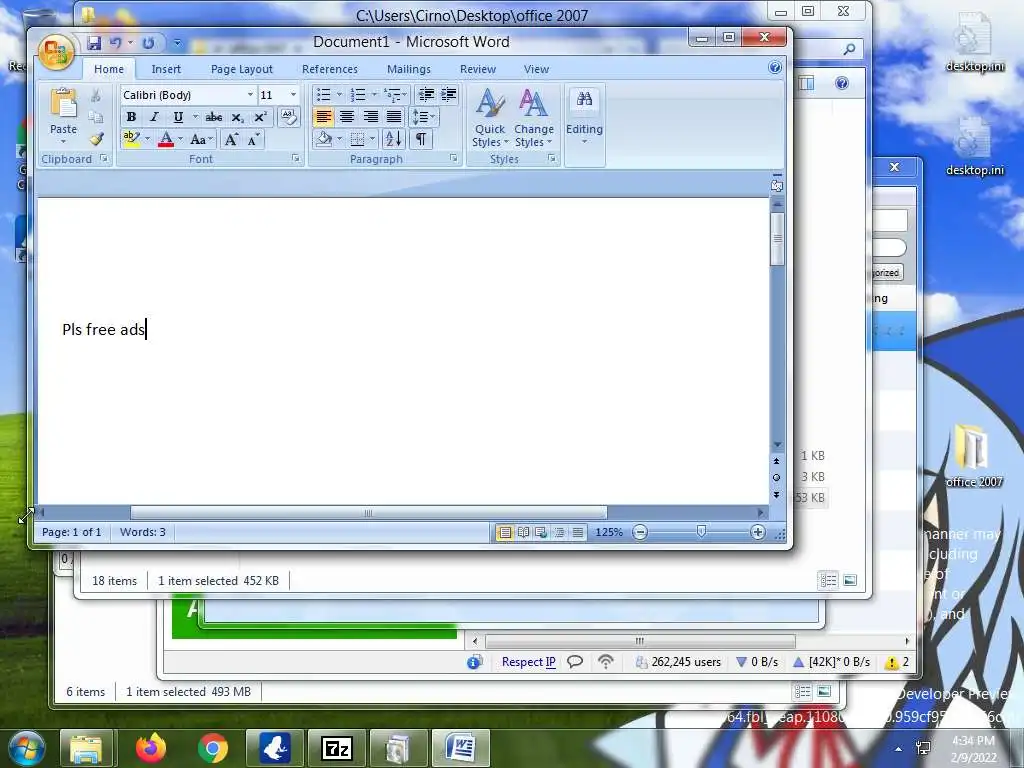Open the Font dialog launcher
Viewport: 1024px width, 768px height.
[x=296, y=158]
